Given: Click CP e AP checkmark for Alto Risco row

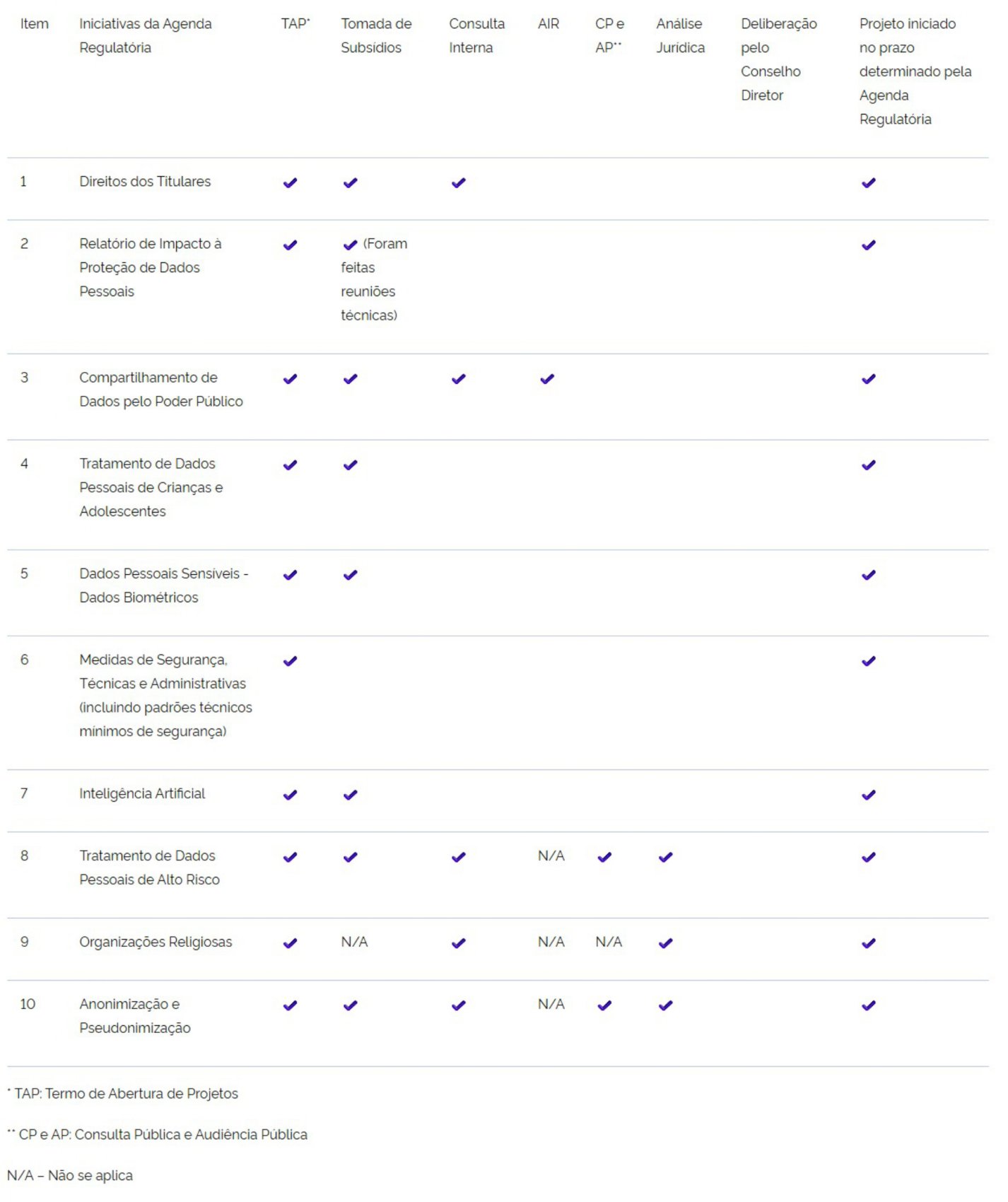Looking at the screenshot, I should click(x=604, y=857).
